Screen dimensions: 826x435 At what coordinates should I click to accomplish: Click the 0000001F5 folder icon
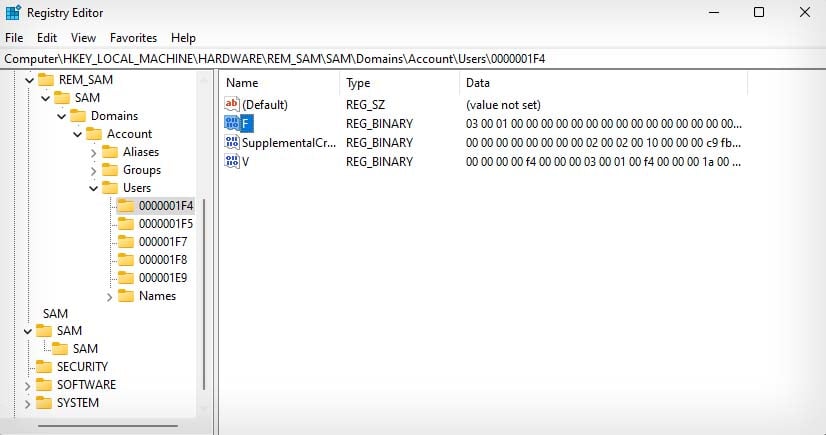tap(126, 224)
